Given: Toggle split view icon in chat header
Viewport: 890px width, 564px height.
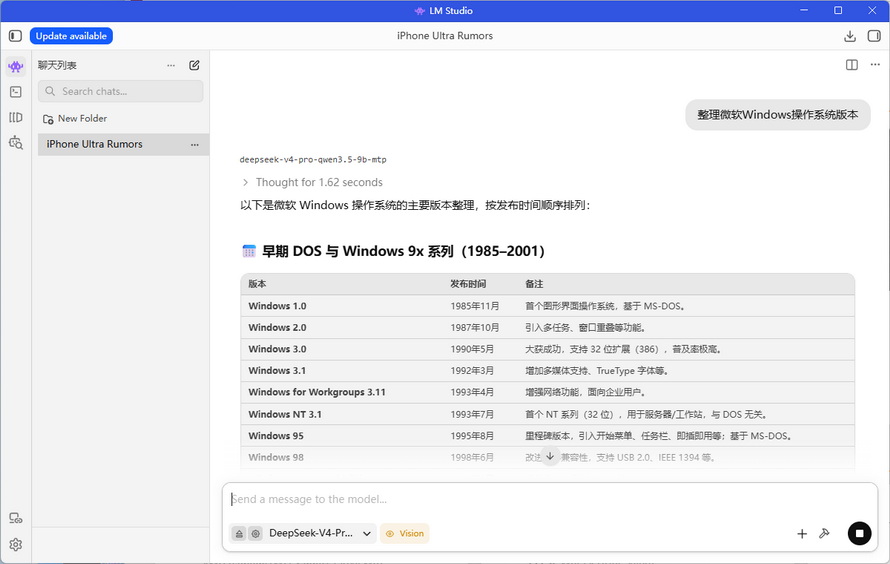Looking at the screenshot, I should click(x=851, y=65).
